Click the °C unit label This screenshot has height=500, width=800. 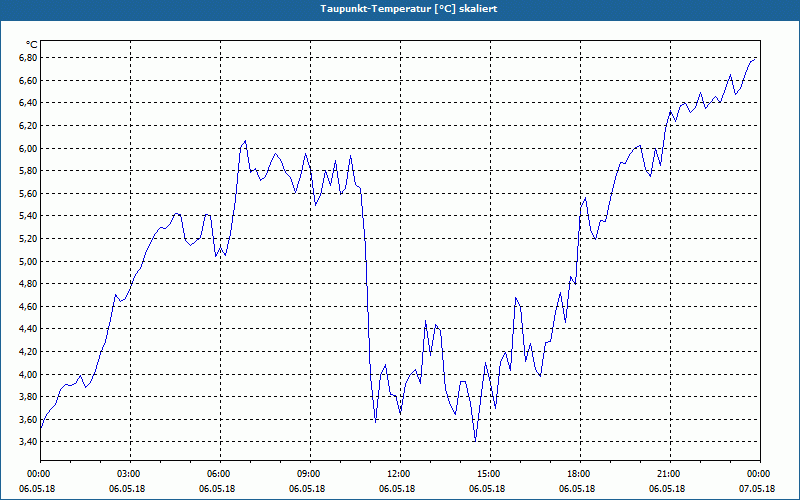click(x=32, y=45)
